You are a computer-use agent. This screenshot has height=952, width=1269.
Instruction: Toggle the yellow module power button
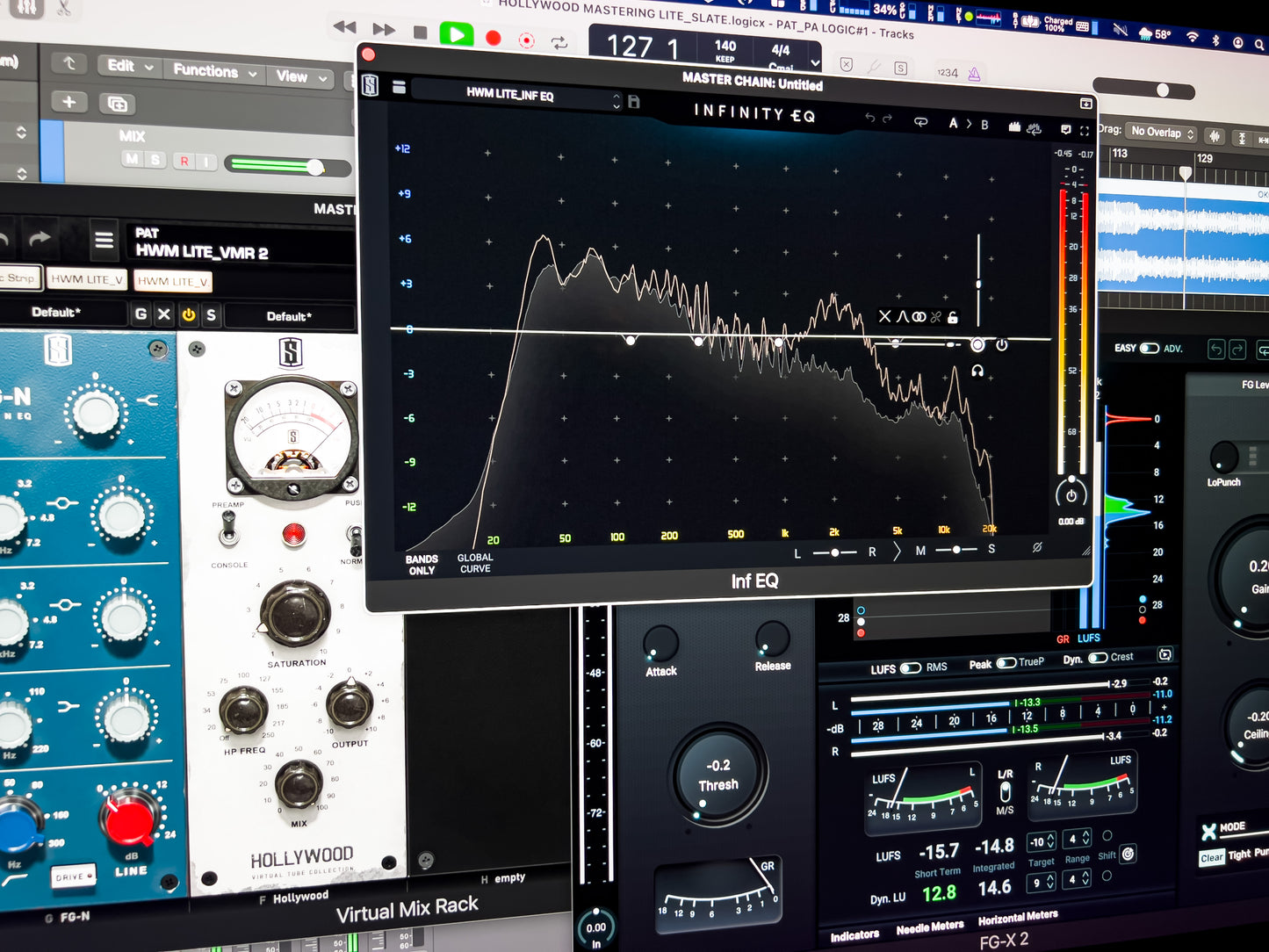click(188, 314)
